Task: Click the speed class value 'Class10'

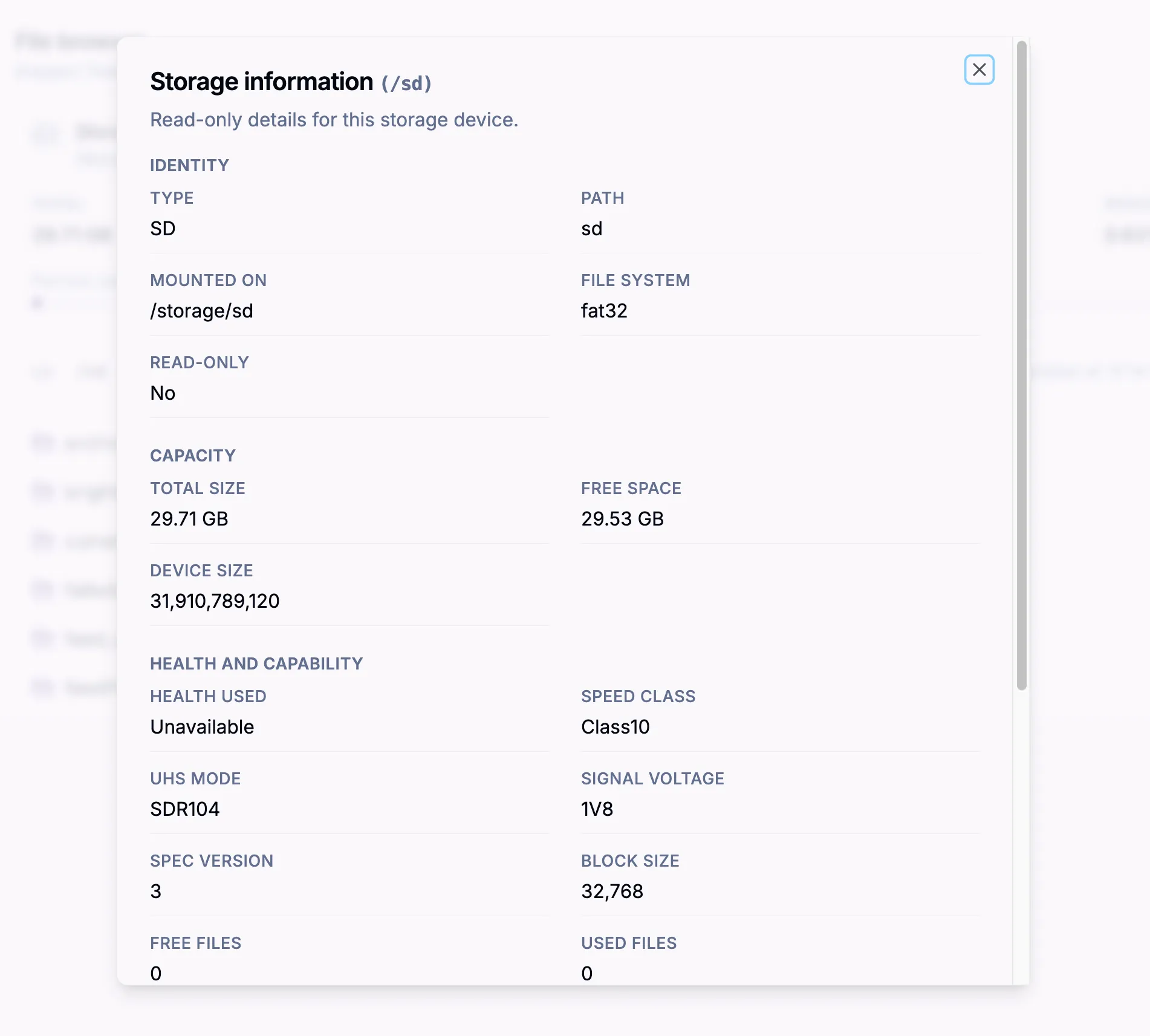Action: (x=615, y=727)
